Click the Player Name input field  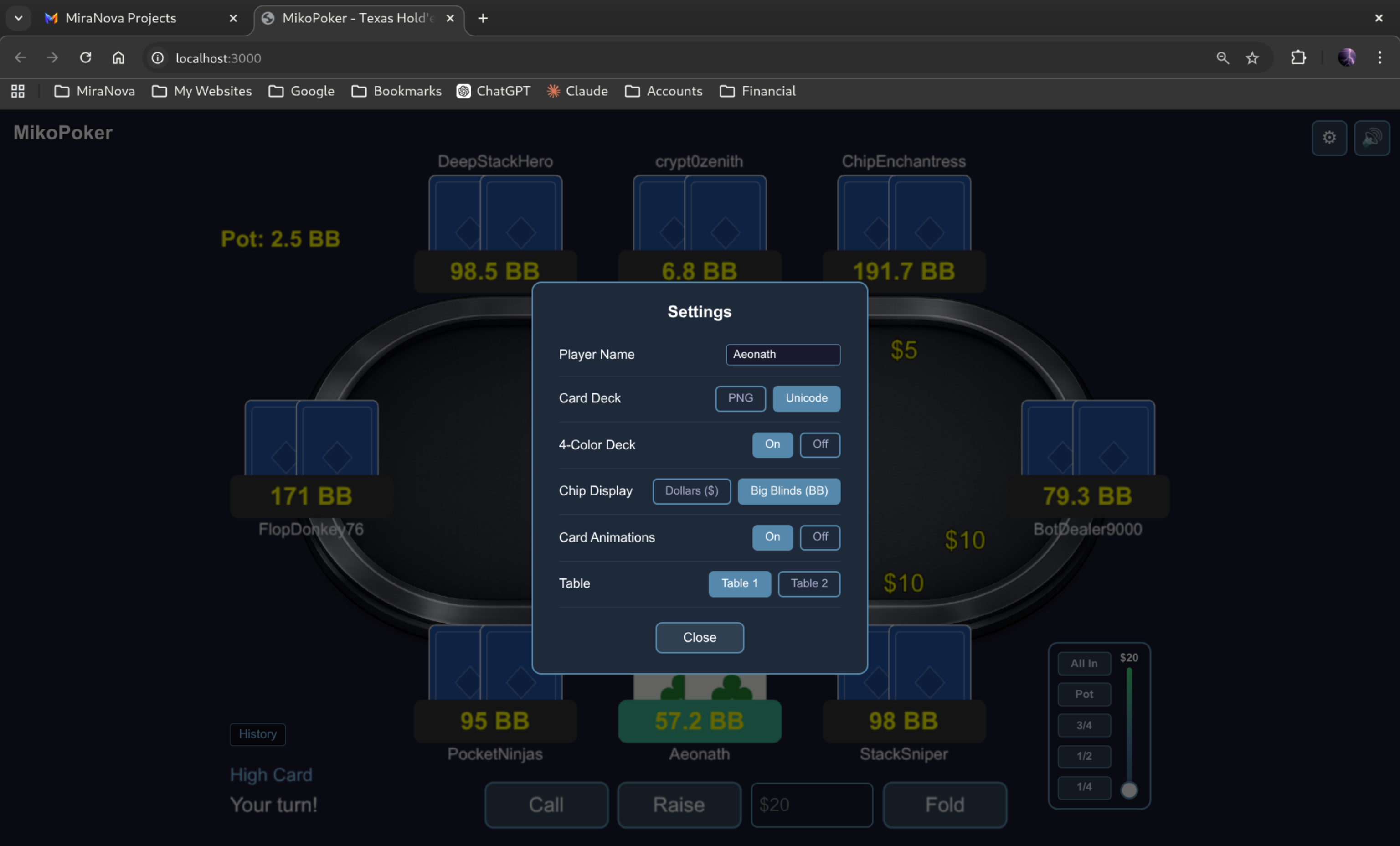pyautogui.click(x=782, y=354)
